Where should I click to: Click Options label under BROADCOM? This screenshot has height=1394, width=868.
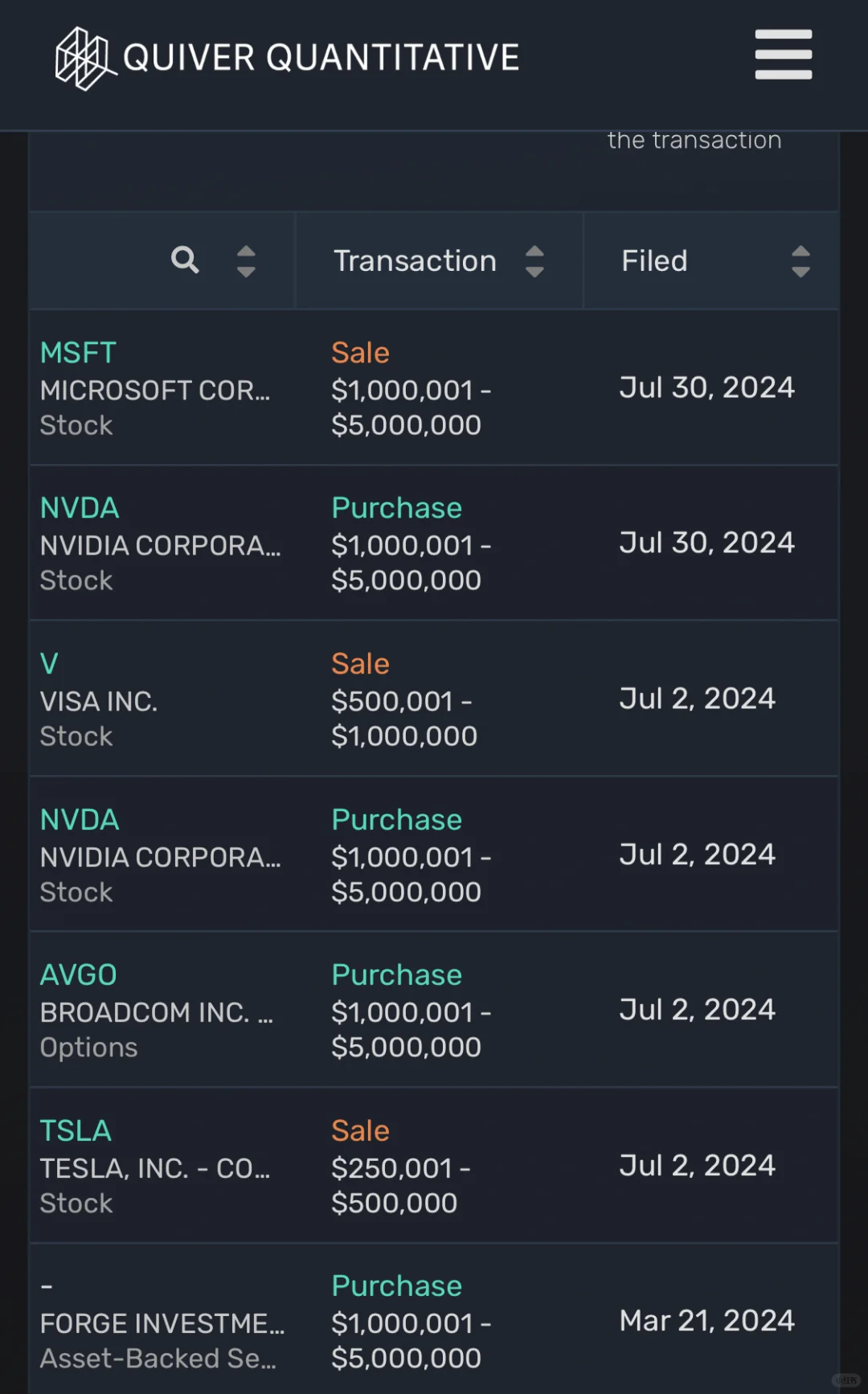88,1048
